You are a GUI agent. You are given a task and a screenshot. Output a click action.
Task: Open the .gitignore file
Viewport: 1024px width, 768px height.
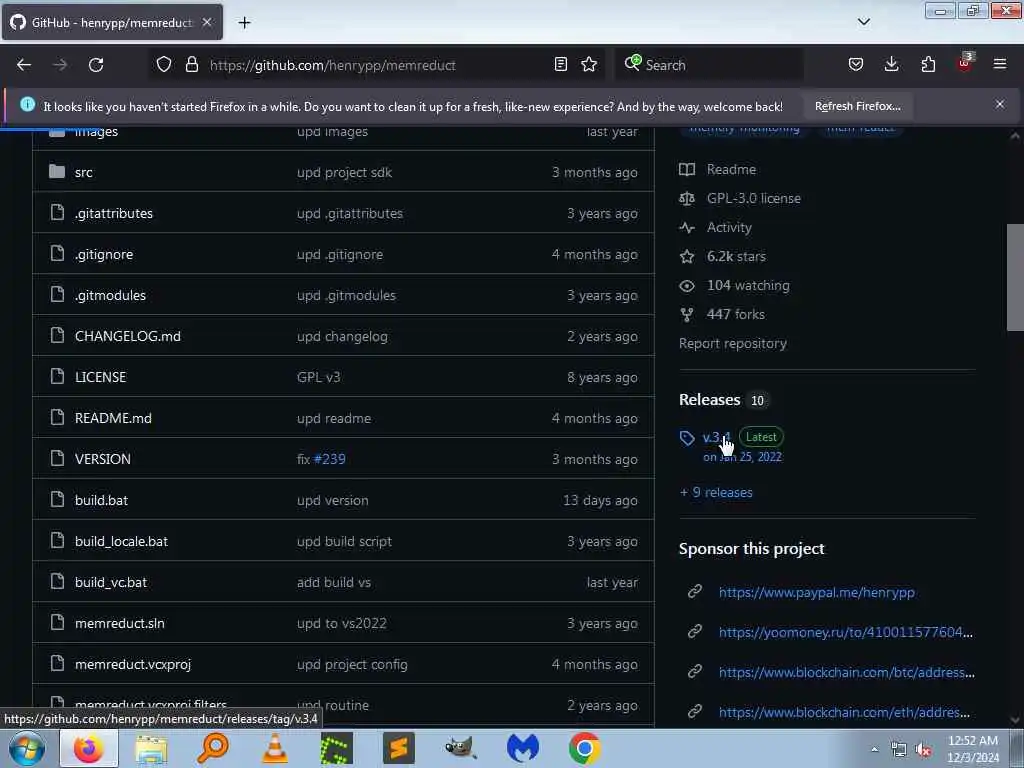point(104,255)
